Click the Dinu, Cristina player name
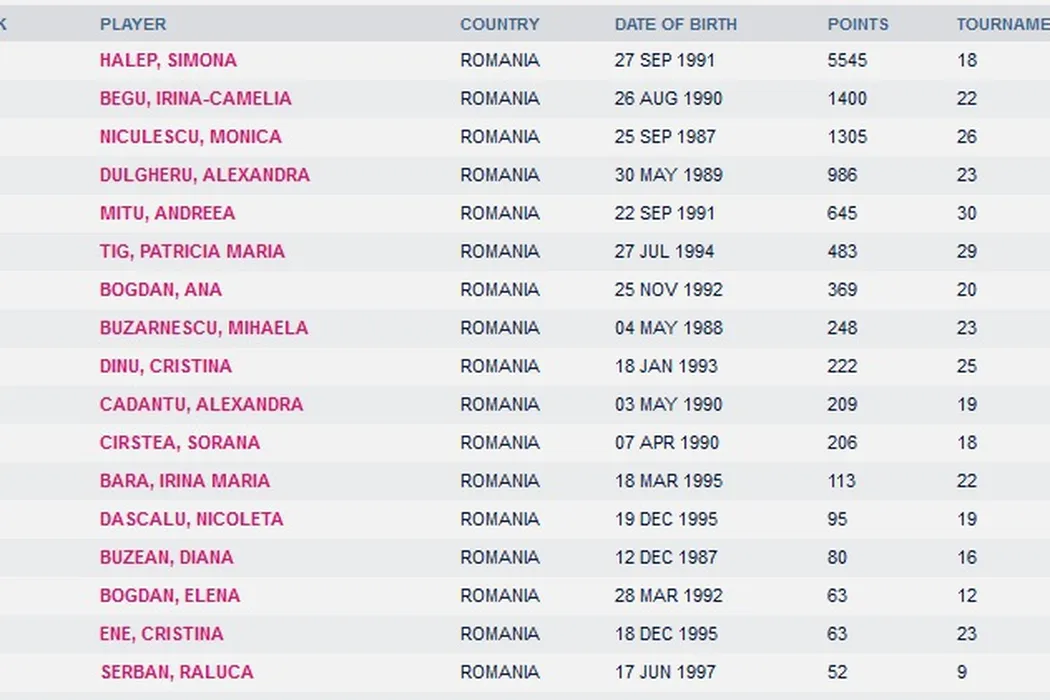 165,366
